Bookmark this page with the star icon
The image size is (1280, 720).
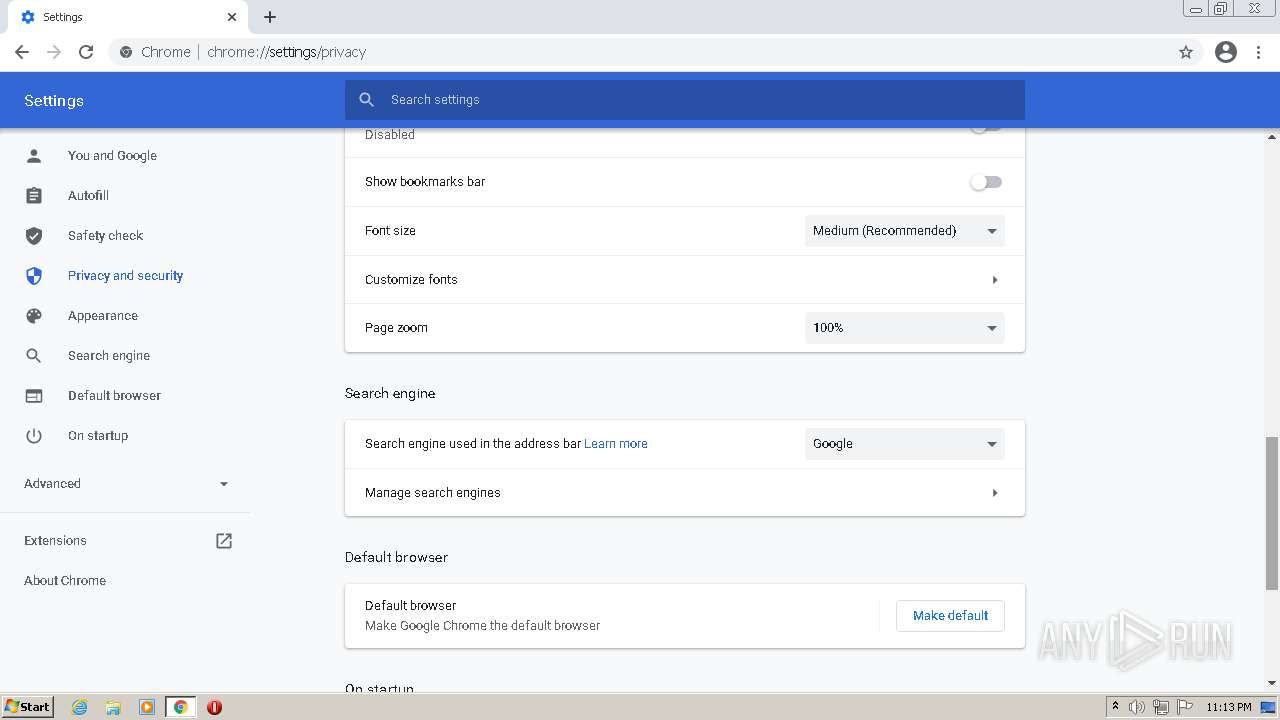click(x=1186, y=52)
